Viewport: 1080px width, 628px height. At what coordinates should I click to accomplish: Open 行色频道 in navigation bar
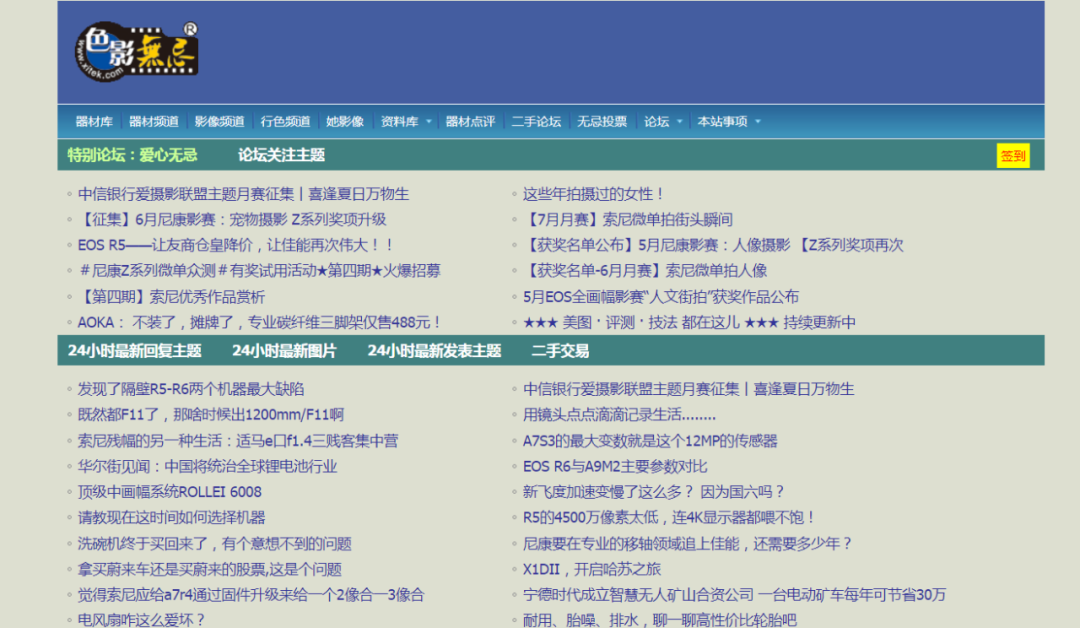(285, 122)
